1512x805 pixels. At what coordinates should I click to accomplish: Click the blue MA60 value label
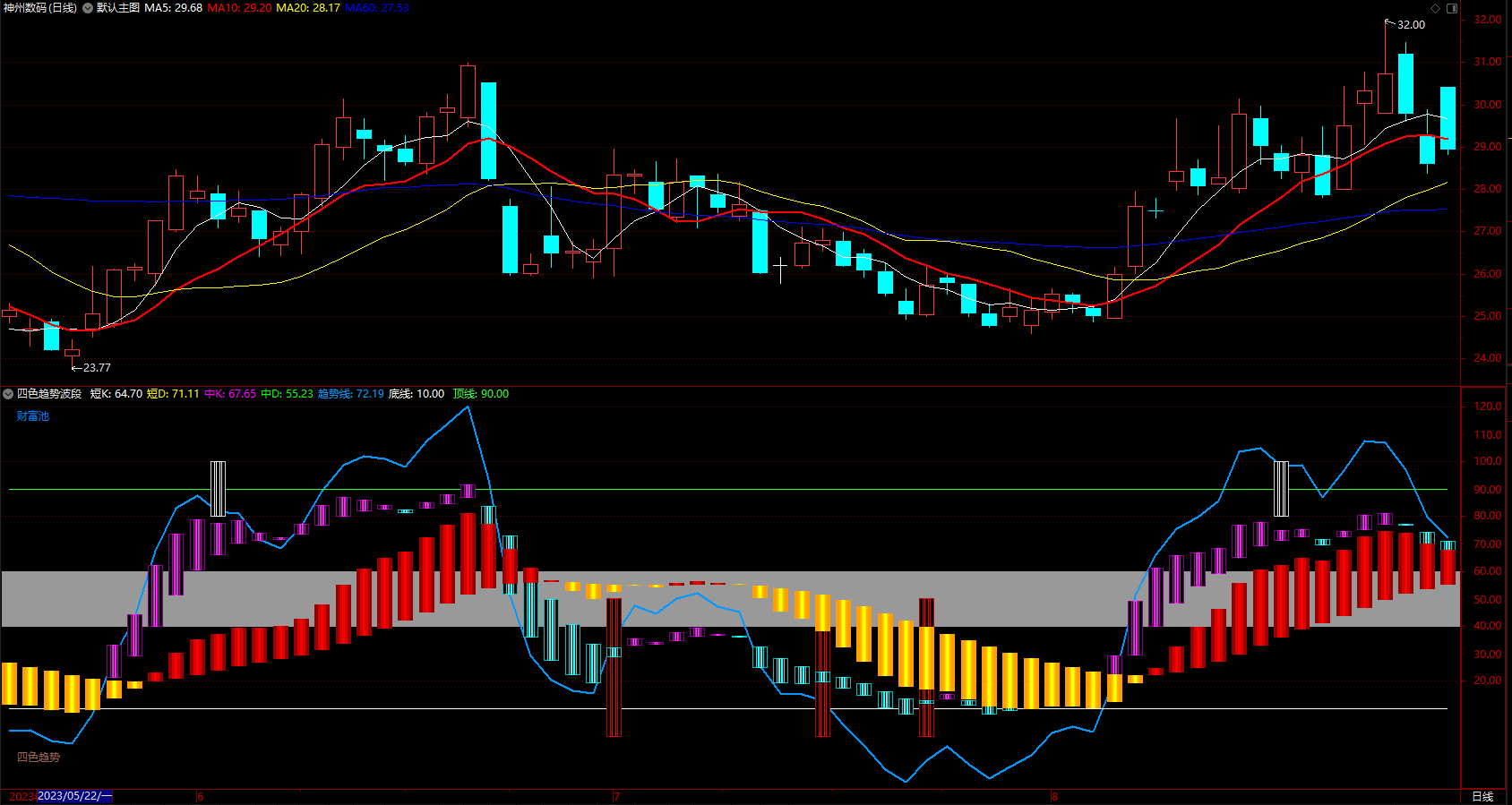pos(377,8)
